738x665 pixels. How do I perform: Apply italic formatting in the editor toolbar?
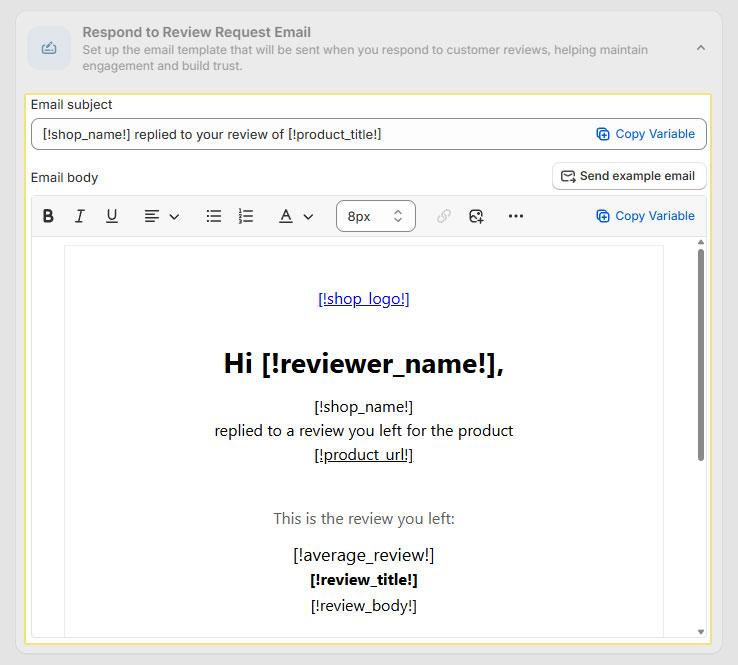click(80, 216)
